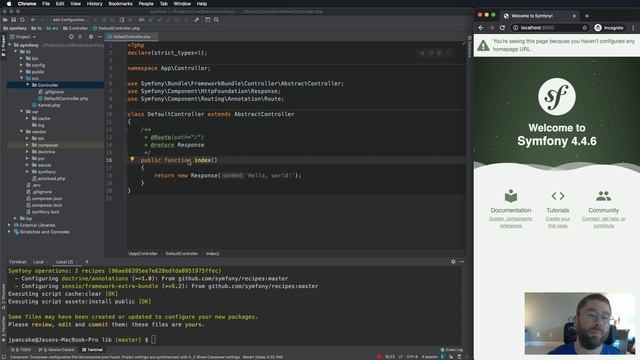
Task: Hide the terminal panel with minus icon
Action: coord(462,262)
